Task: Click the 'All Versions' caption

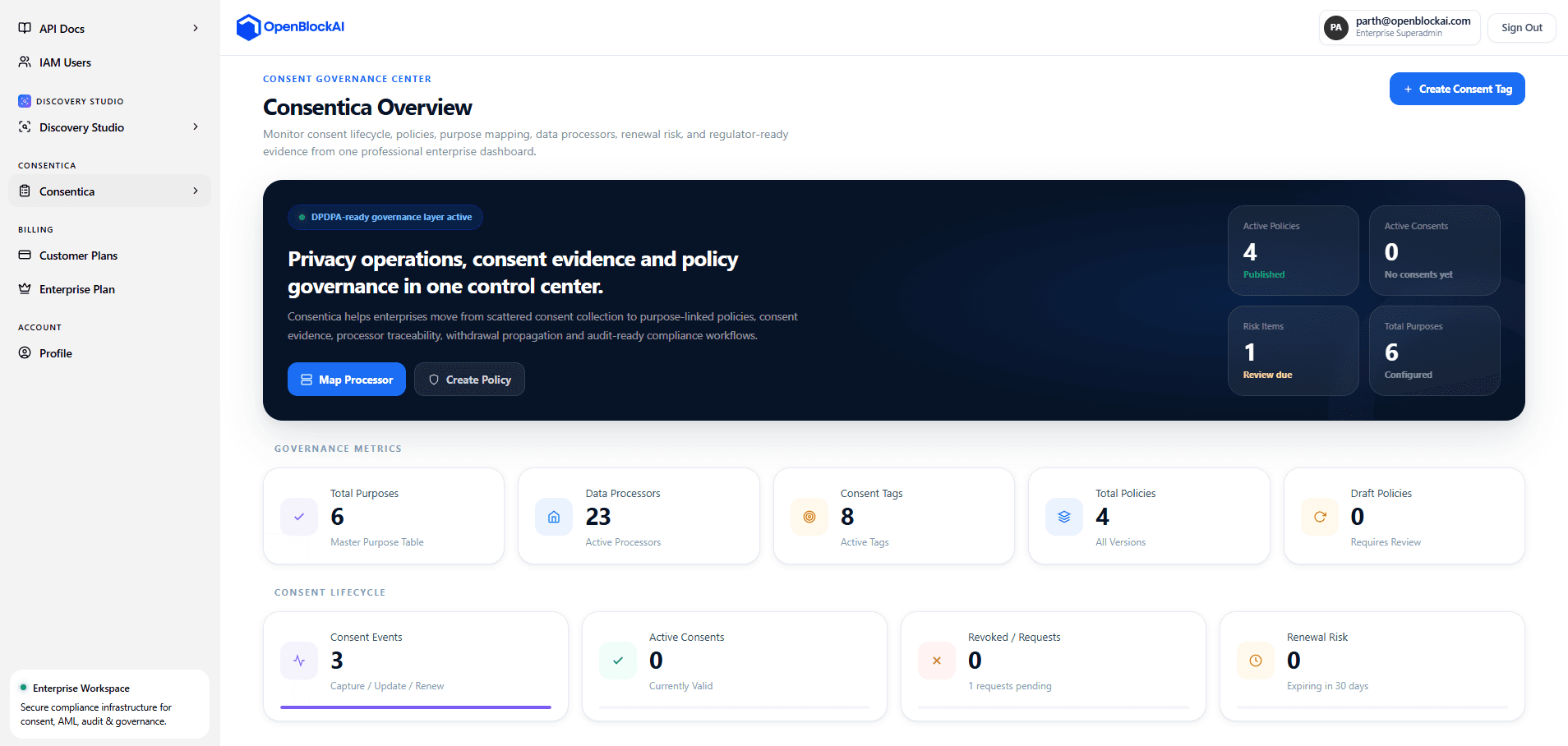Action: coord(1120,542)
